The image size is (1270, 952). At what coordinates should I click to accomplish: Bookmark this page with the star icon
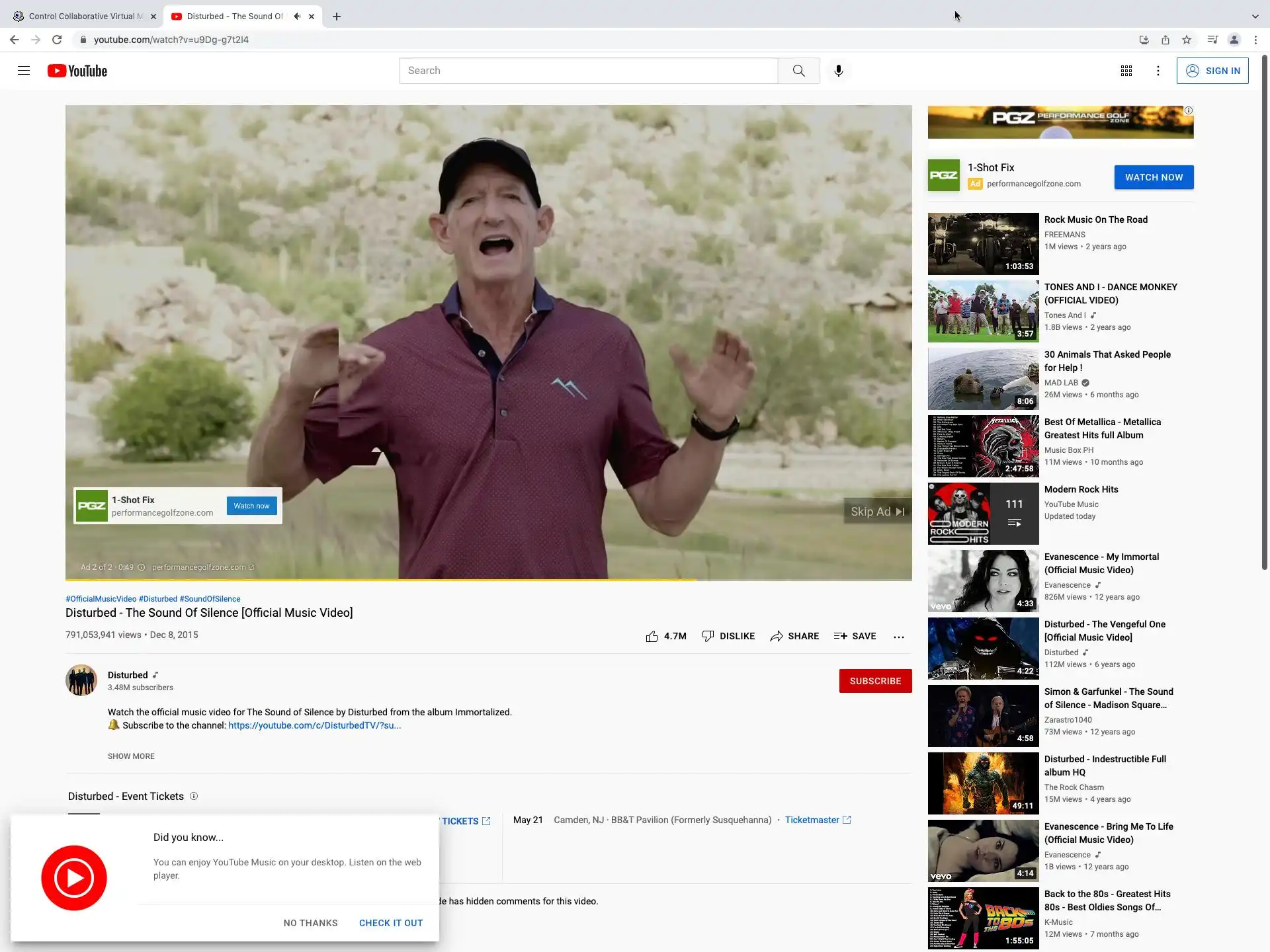tap(1187, 40)
